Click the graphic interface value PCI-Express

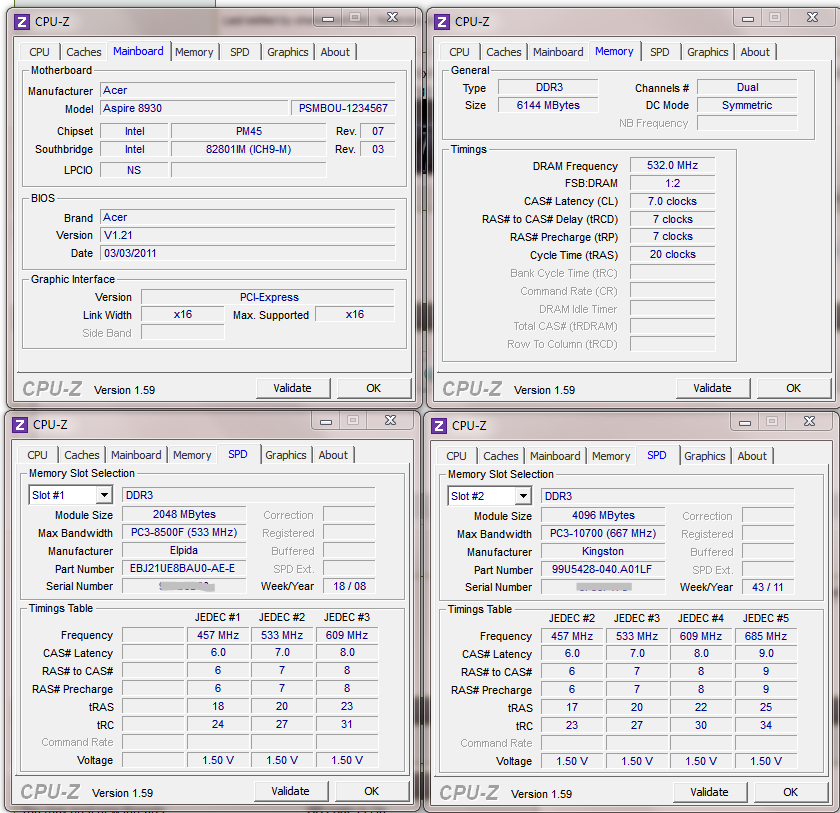268,297
